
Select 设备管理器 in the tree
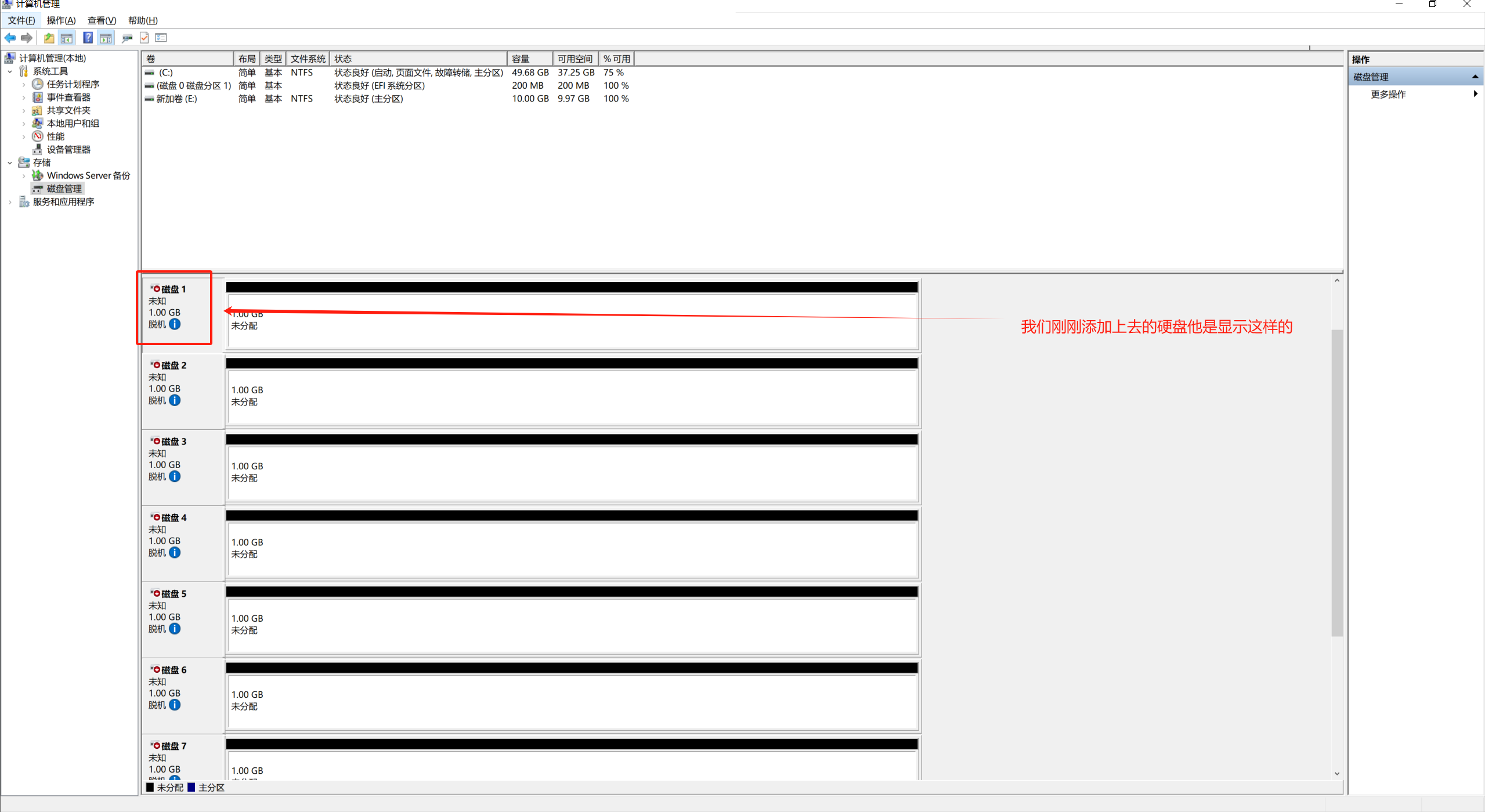coord(68,150)
